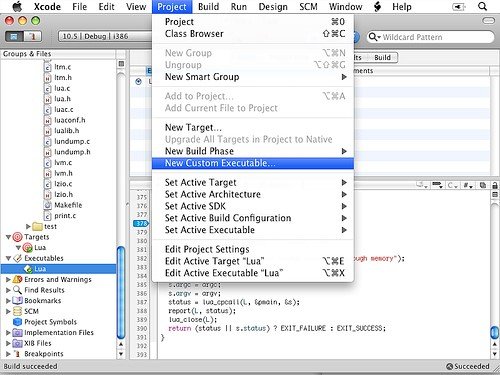Click the Build tab button
The height and width of the screenshot is (375, 500).
tap(382, 58)
